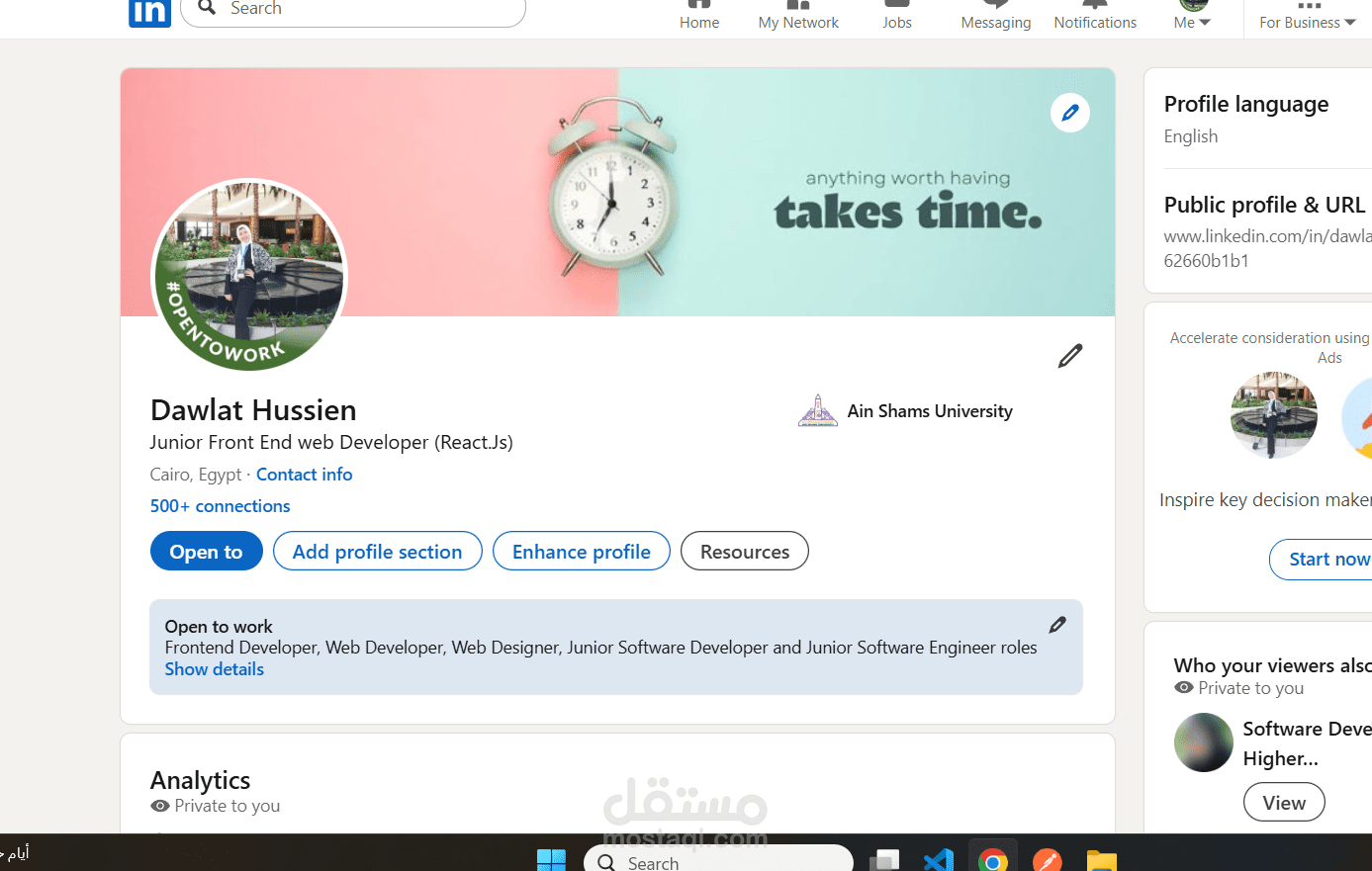Viewport: 1372px width, 871px height.
Task: Go to the Home tab
Action: [x=699, y=16]
